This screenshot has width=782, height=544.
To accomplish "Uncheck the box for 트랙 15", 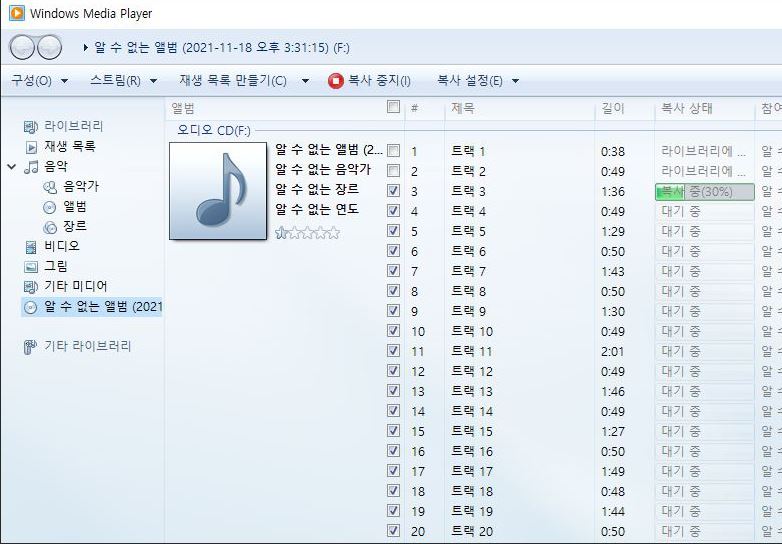I will tap(393, 431).
